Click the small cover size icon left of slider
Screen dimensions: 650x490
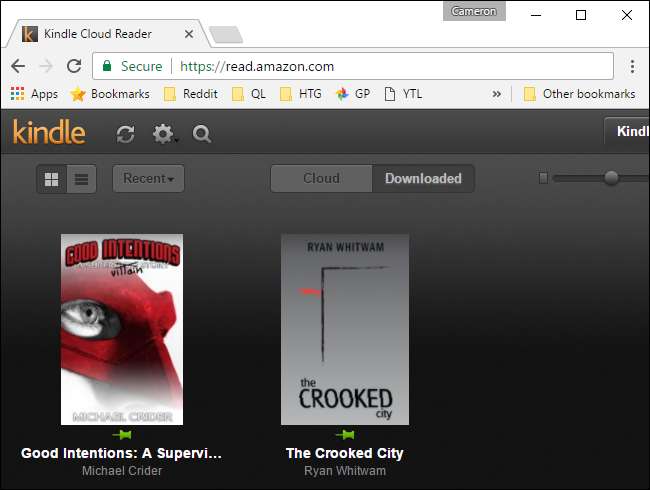(543, 178)
